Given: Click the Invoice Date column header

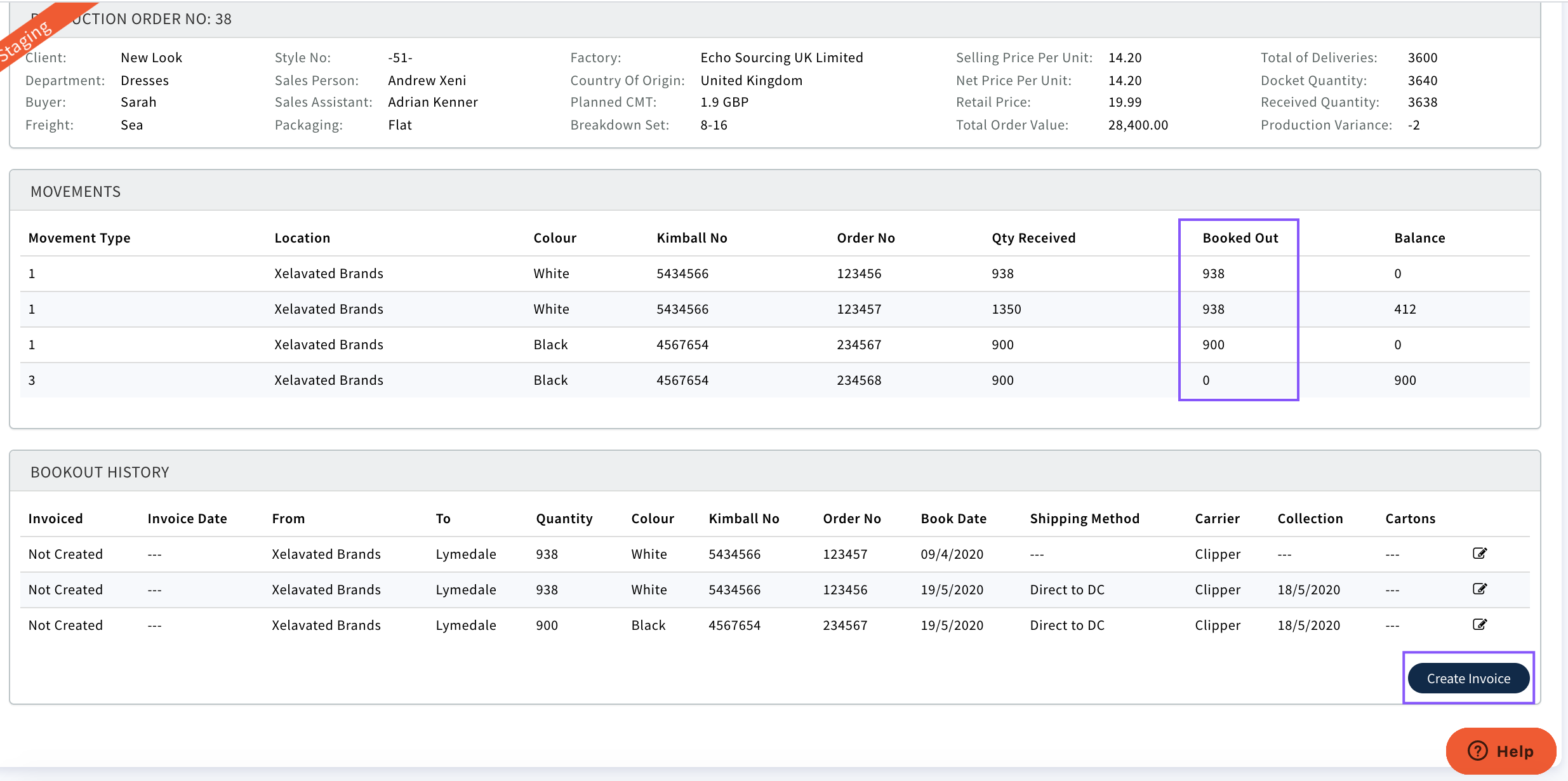Looking at the screenshot, I should 187,519.
